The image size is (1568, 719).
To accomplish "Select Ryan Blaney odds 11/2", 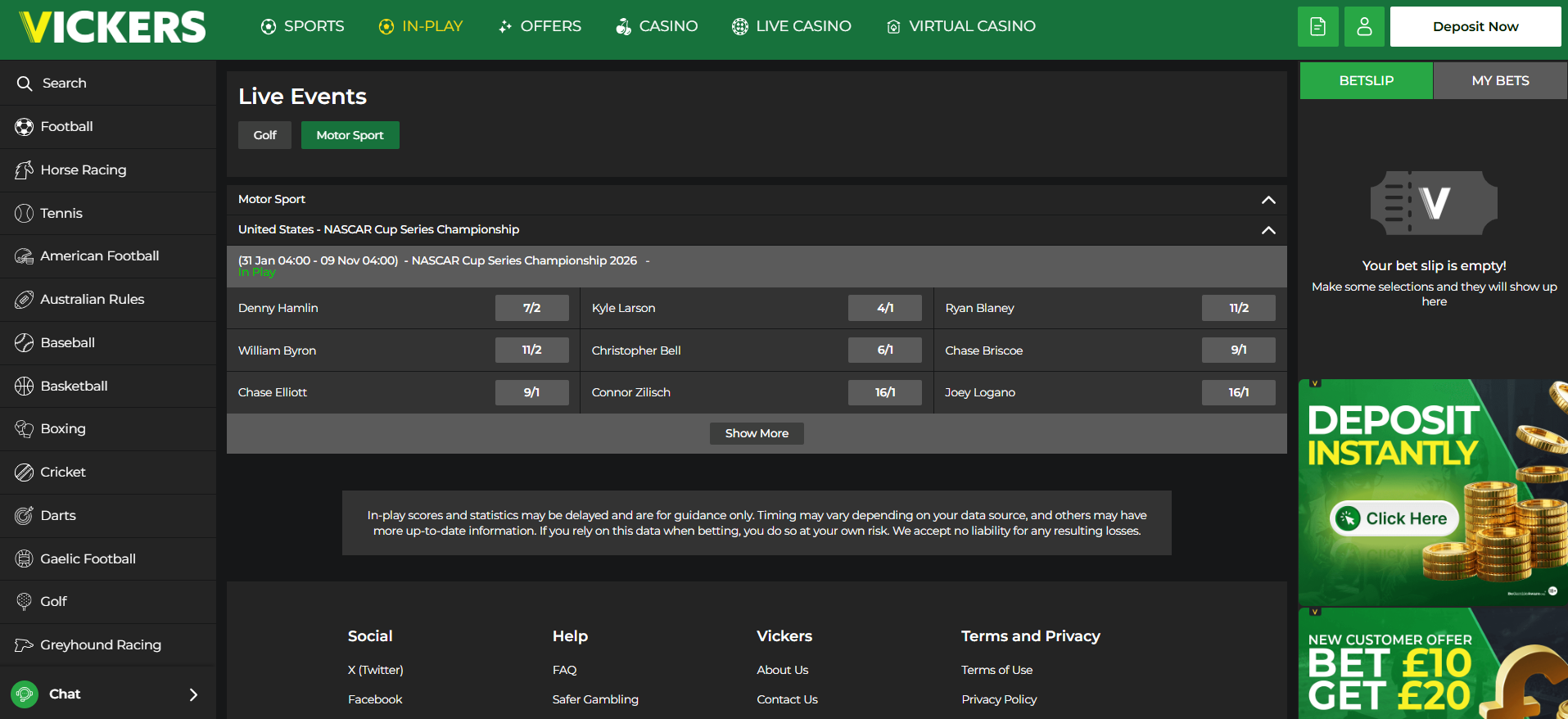I will point(1239,308).
